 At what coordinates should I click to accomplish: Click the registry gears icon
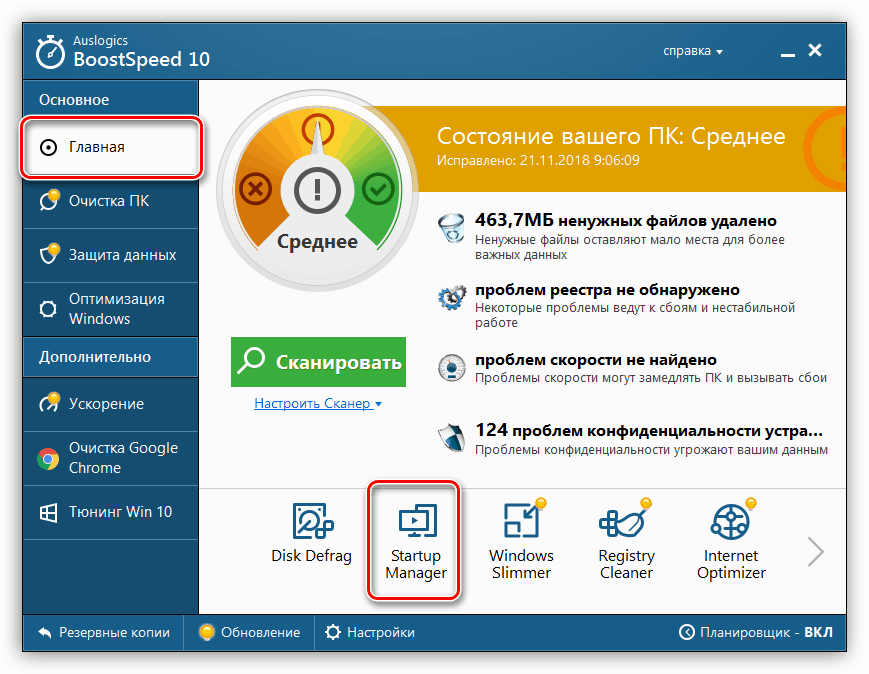(452, 298)
